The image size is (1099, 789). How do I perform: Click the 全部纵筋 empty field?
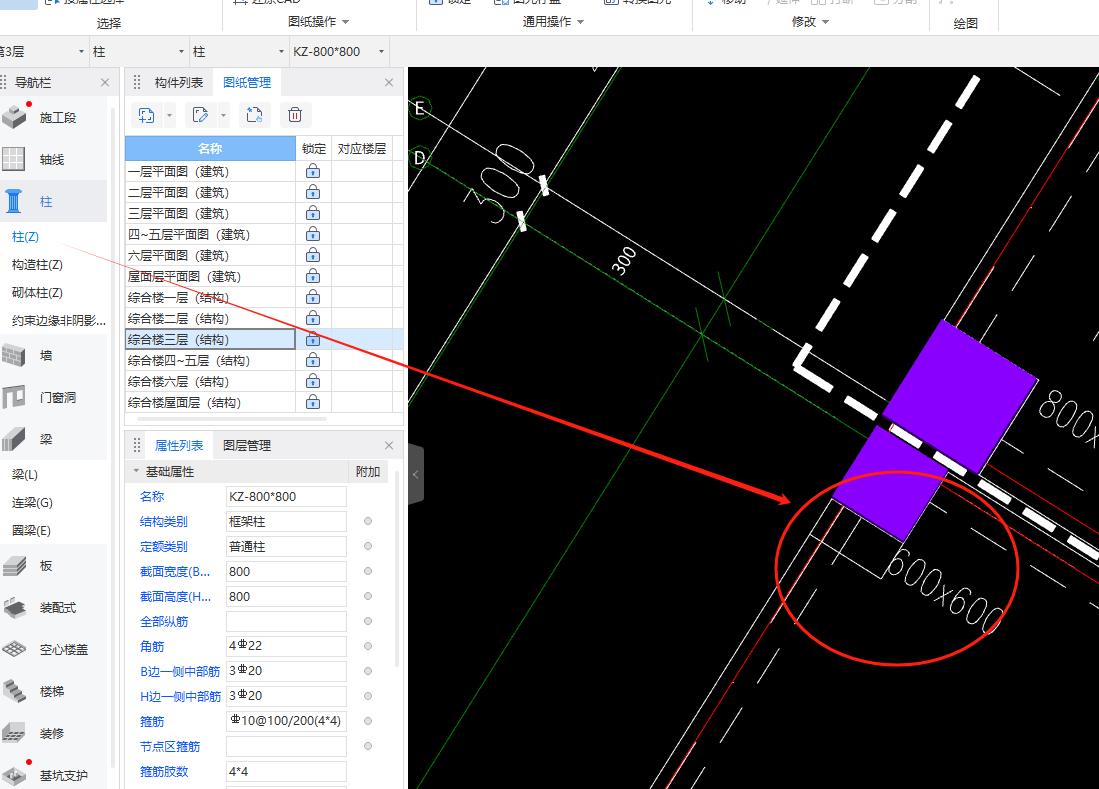286,622
